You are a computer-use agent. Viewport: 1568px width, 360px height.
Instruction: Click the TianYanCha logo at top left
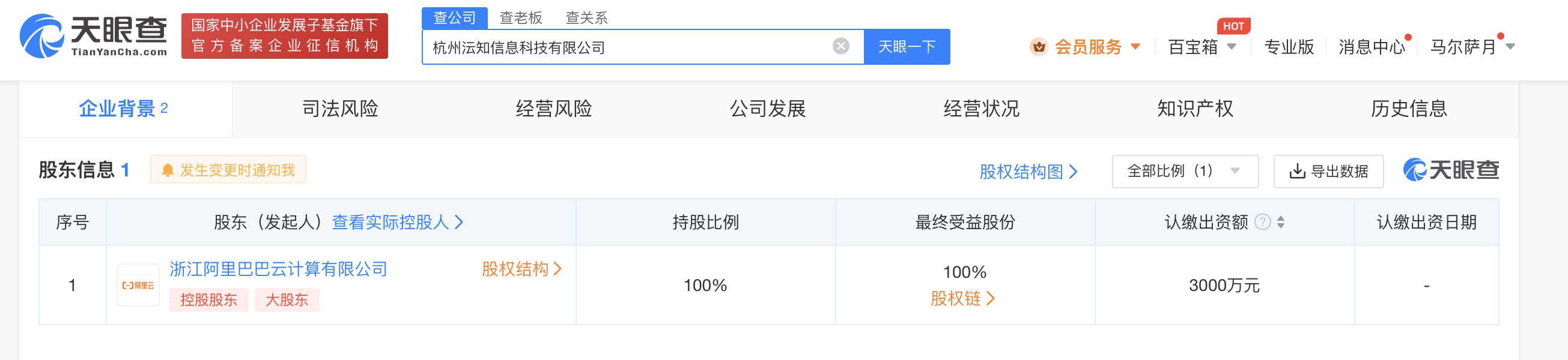(94, 36)
